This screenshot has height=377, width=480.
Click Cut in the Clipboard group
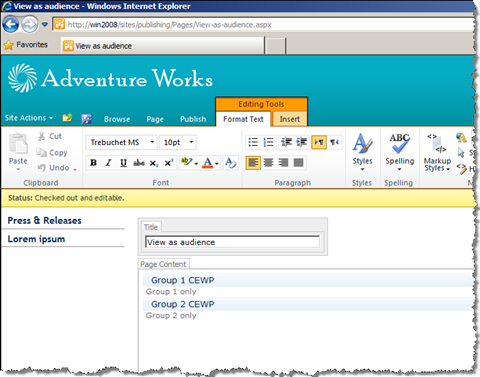point(50,136)
